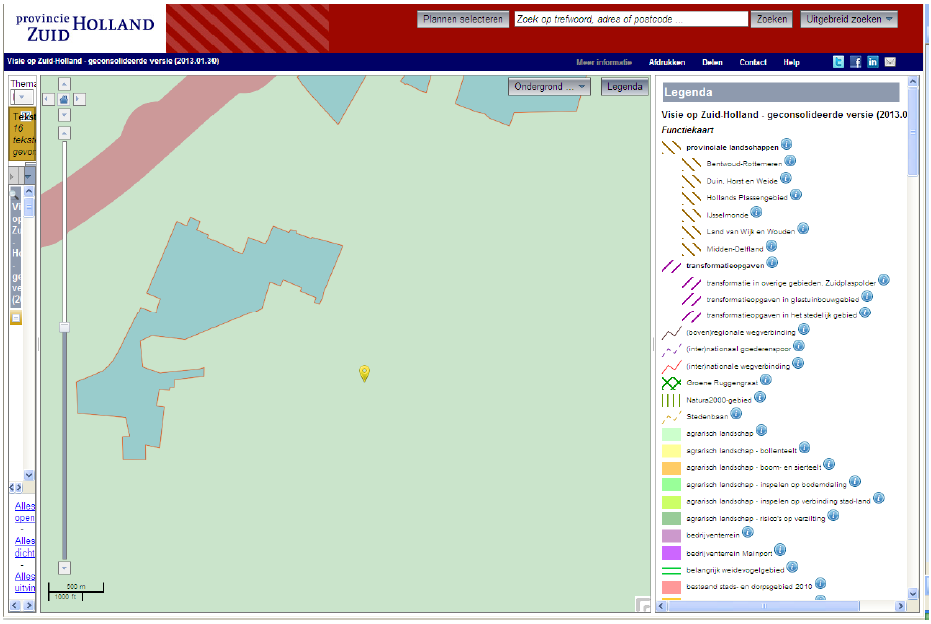The image size is (931, 624).
Task: Toggle the Legenda button
Action: point(624,87)
